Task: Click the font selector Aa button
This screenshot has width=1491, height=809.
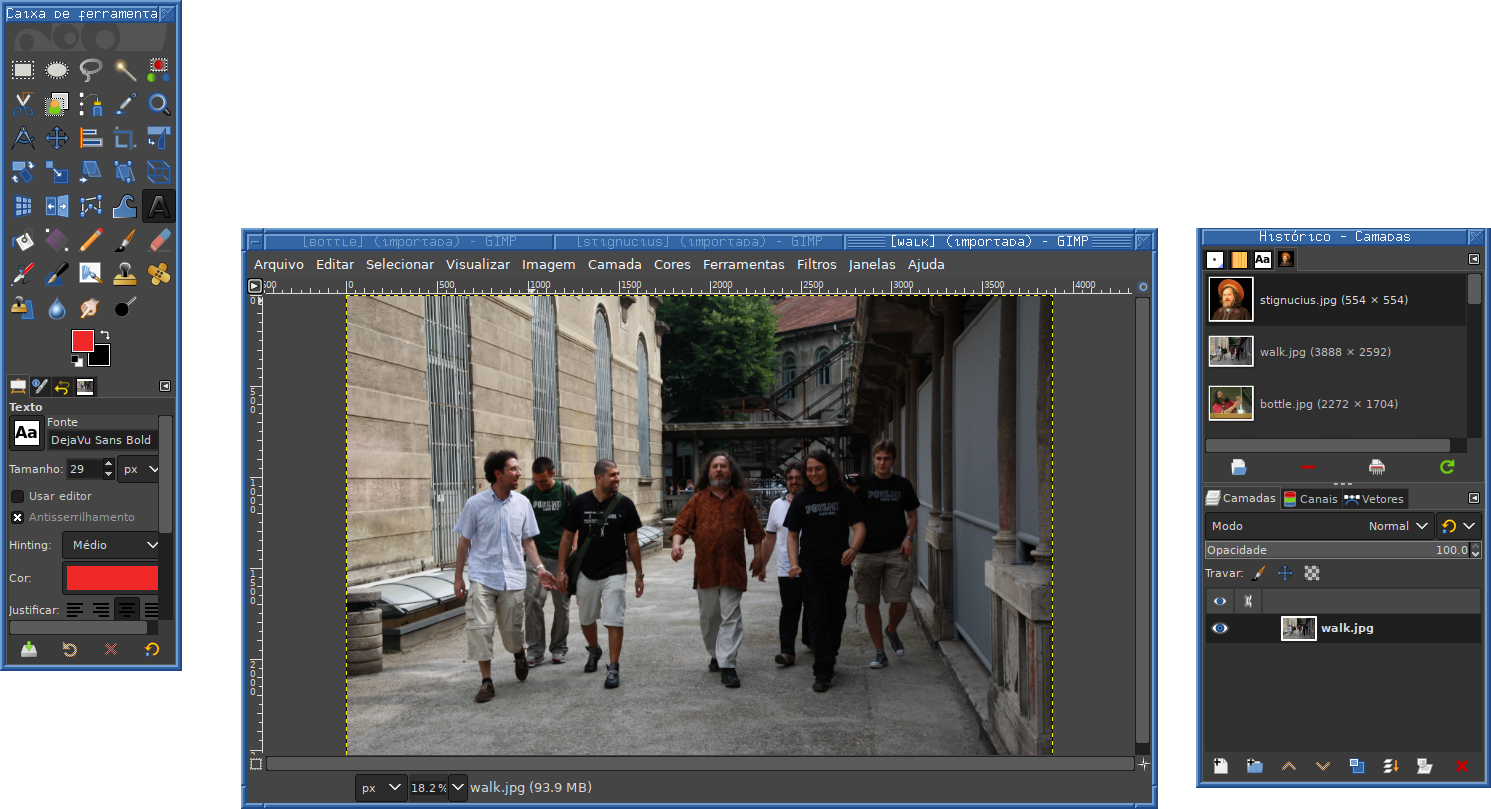Action: (x=26, y=433)
